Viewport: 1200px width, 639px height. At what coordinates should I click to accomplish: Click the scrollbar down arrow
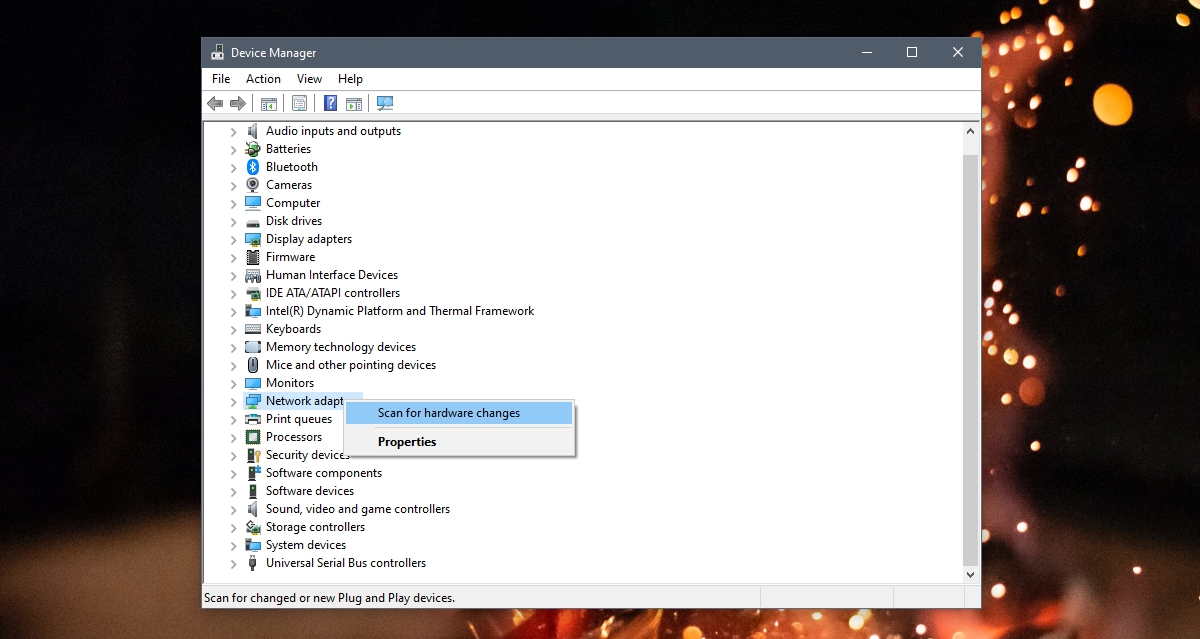[969, 573]
